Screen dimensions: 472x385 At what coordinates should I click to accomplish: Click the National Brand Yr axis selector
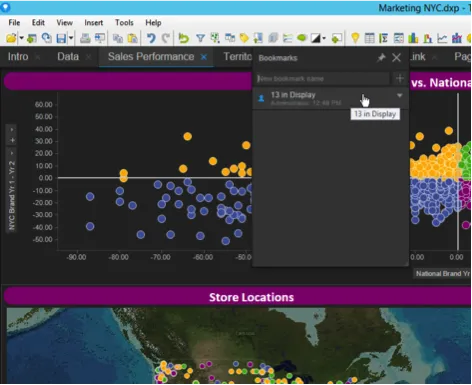click(x=443, y=274)
